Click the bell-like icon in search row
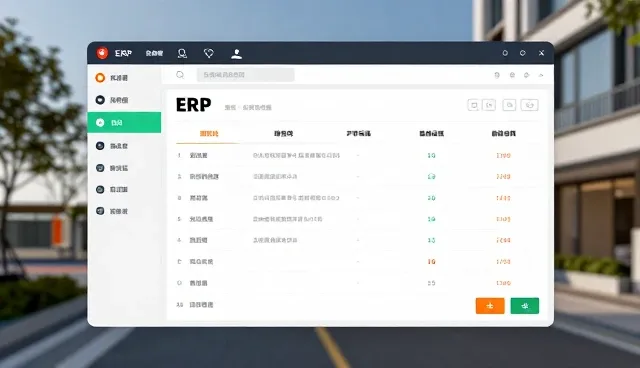This screenshot has height=368, width=640. coord(527,75)
